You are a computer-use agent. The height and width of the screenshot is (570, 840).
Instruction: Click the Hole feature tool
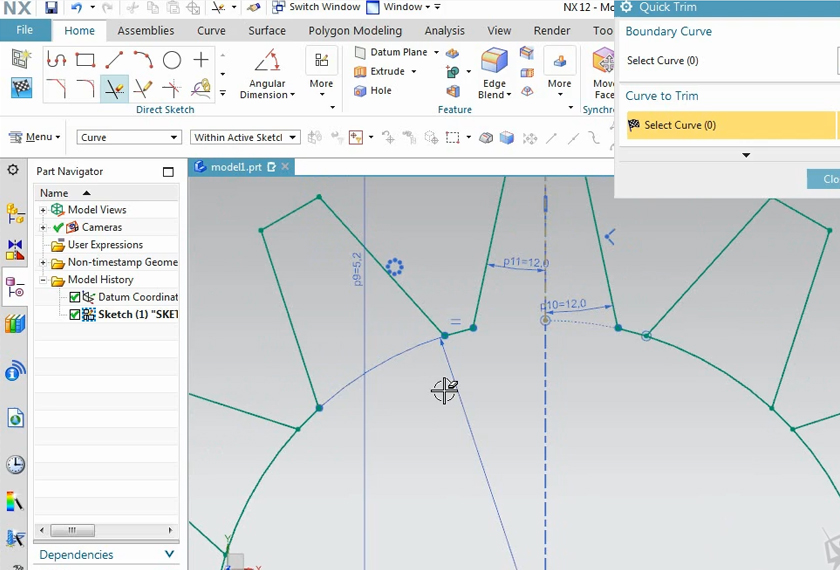coord(373,91)
